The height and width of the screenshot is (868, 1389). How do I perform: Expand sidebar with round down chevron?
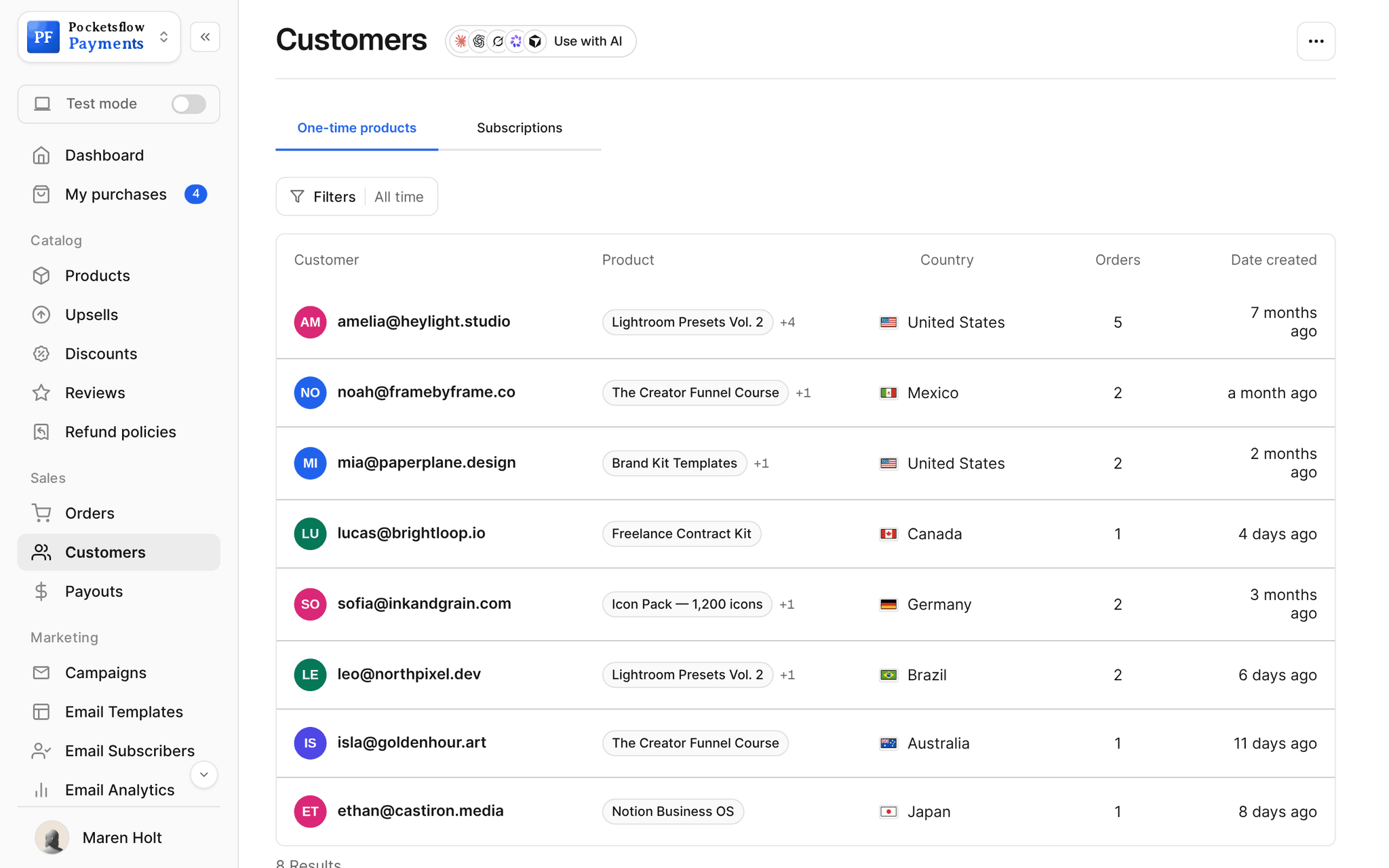203,774
